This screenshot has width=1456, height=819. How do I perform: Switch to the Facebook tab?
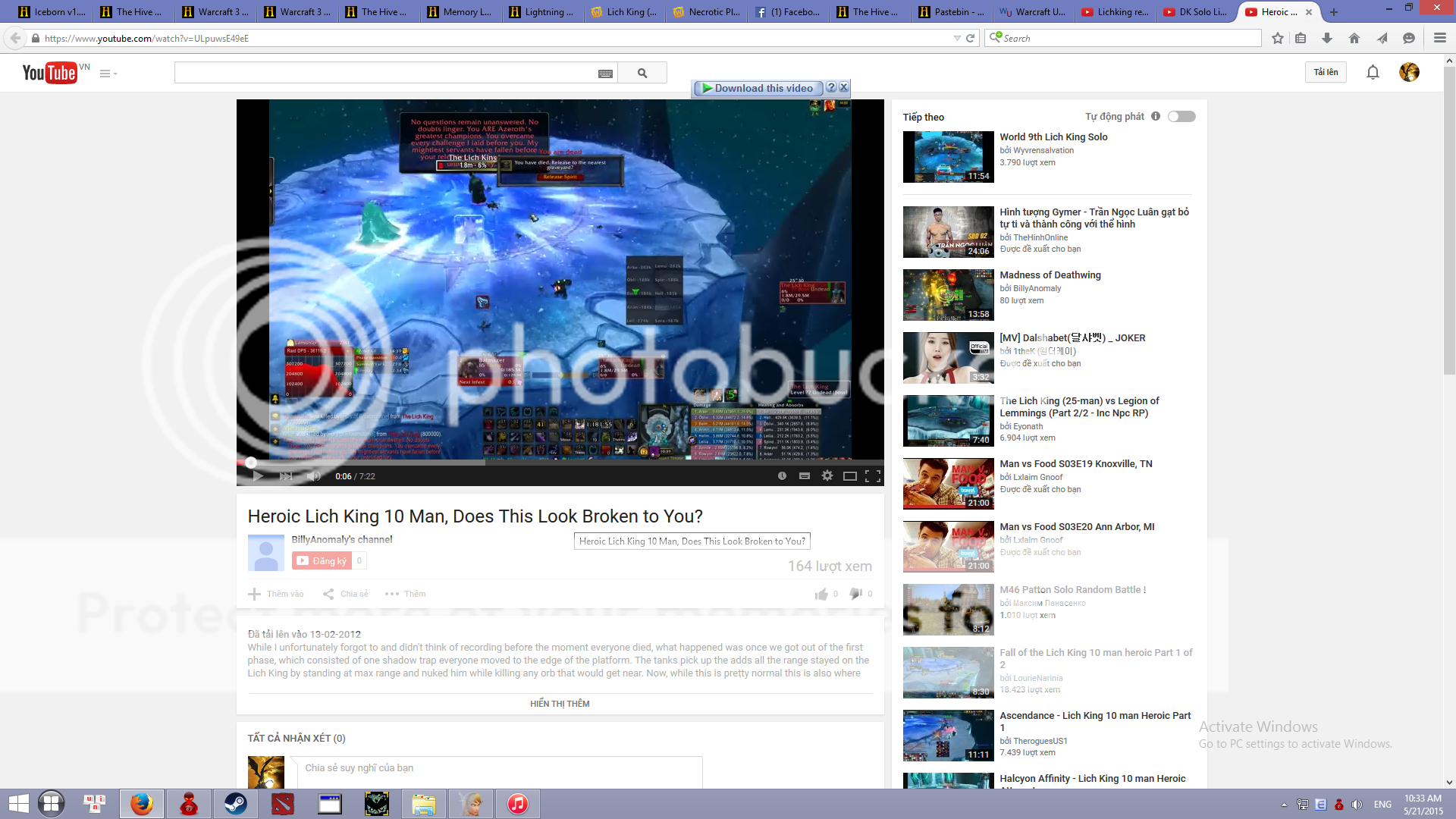[x=788, y=11]
